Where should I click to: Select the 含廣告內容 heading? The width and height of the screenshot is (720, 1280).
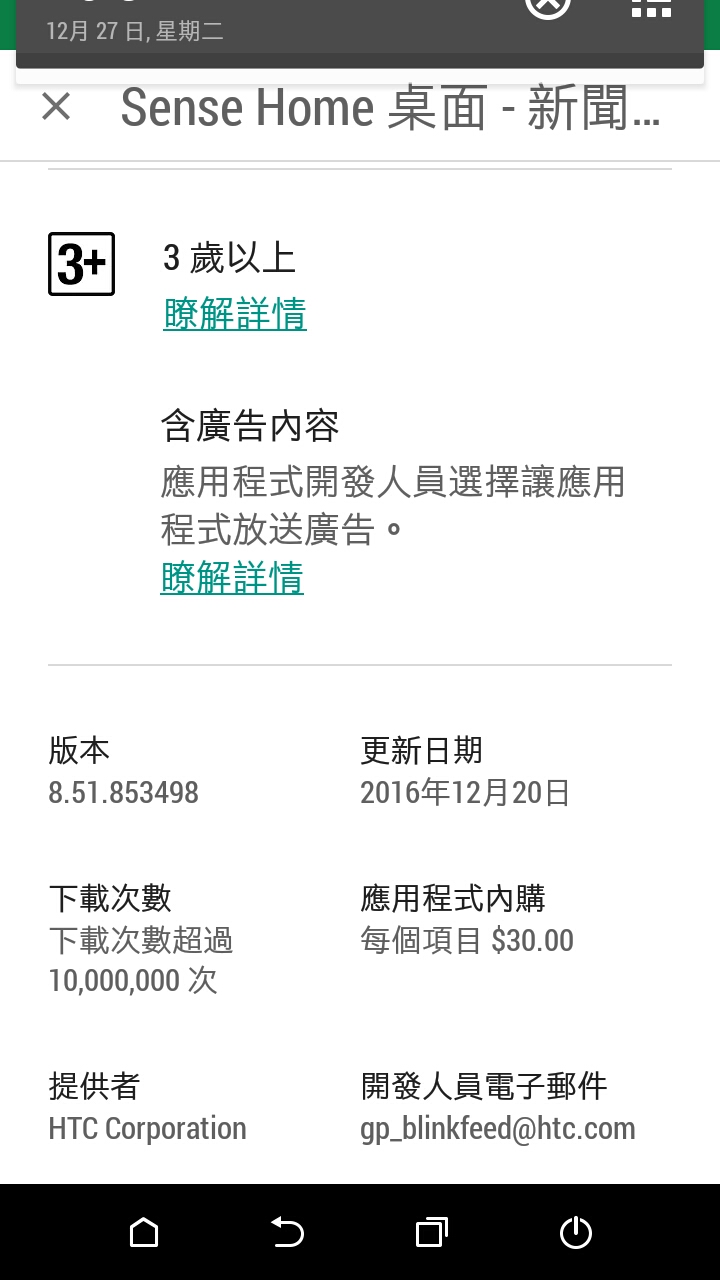[250, 427]
